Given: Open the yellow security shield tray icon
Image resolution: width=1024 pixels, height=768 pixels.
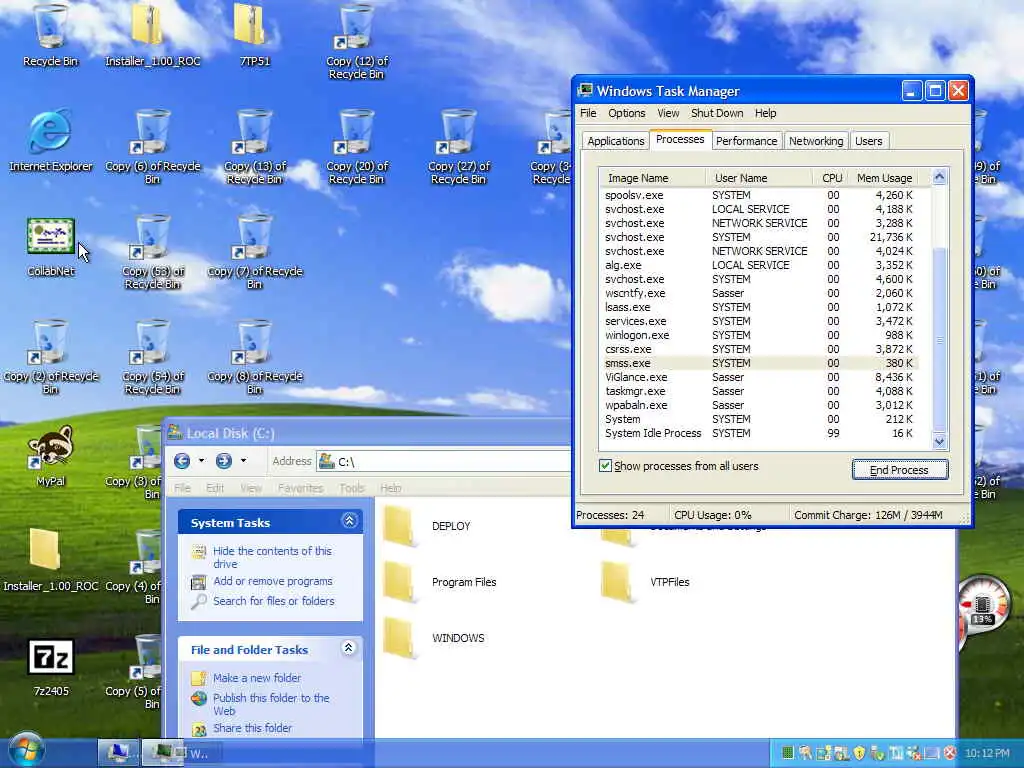Looking at the screenshot, I should pos(859,753).
